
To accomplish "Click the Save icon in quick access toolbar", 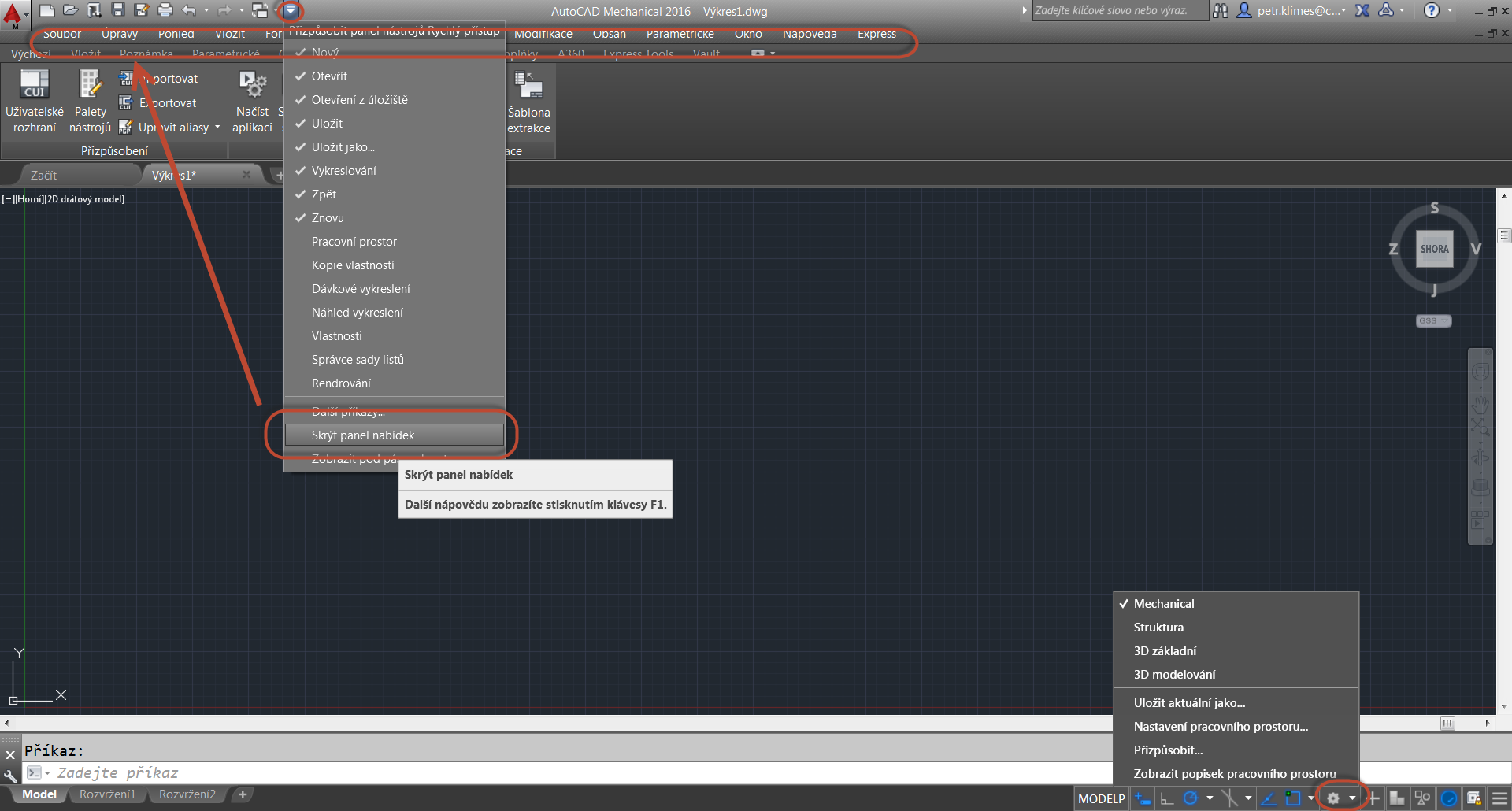I will pos(118,10).
